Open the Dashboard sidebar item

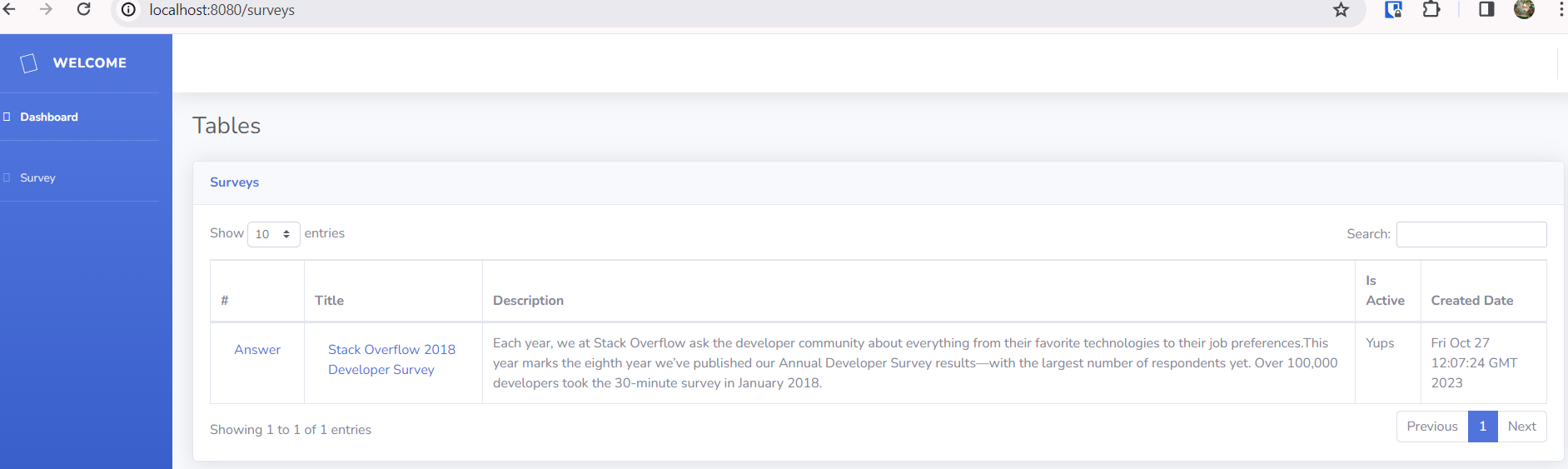49,117
